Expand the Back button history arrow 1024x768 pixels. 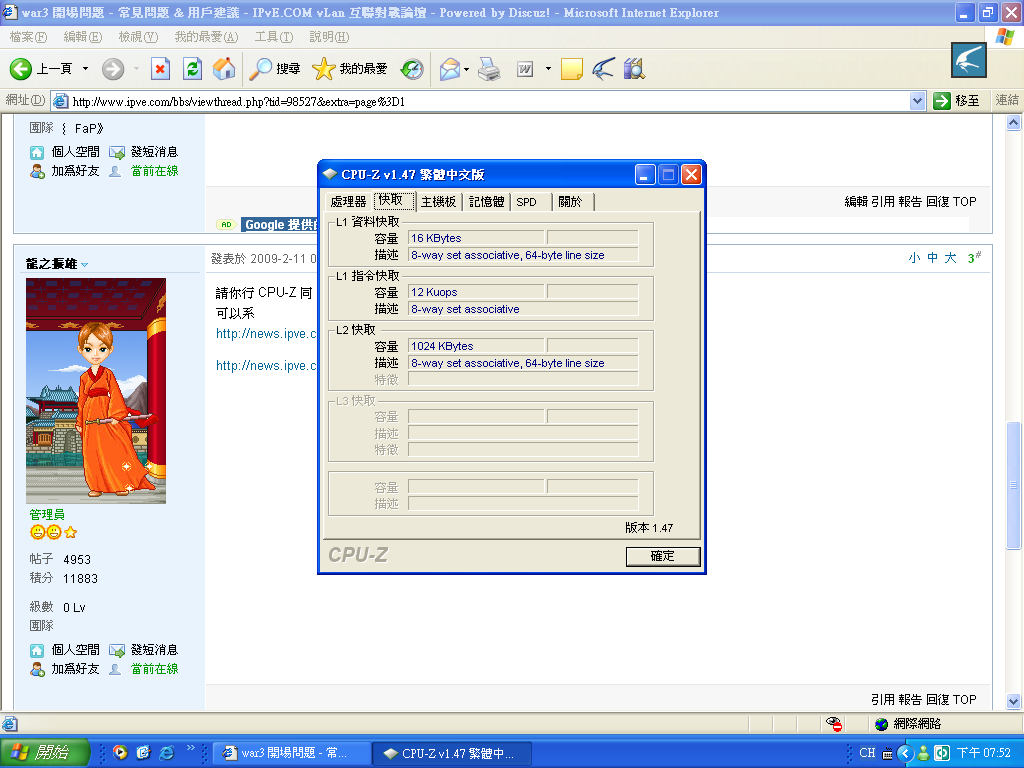pyautogui.click(x=85, y=69)
